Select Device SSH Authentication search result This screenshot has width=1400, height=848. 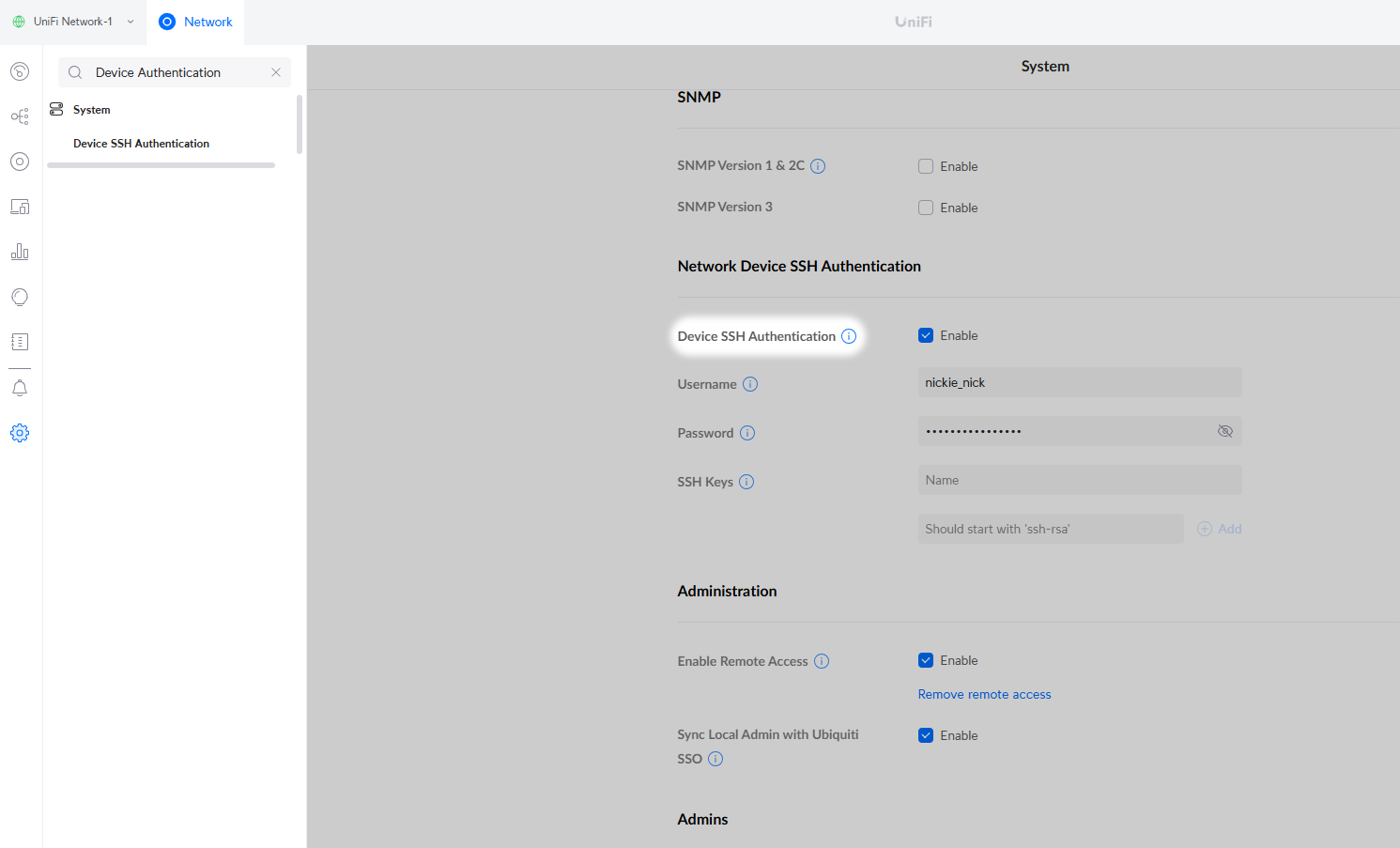pos(142,144)
